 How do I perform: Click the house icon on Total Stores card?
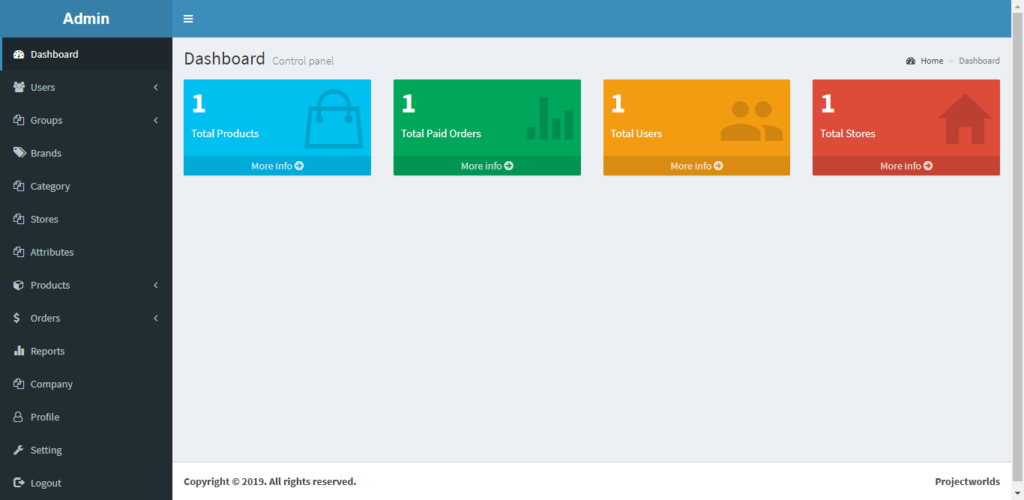pyautogui.click(x=964, y=118)
